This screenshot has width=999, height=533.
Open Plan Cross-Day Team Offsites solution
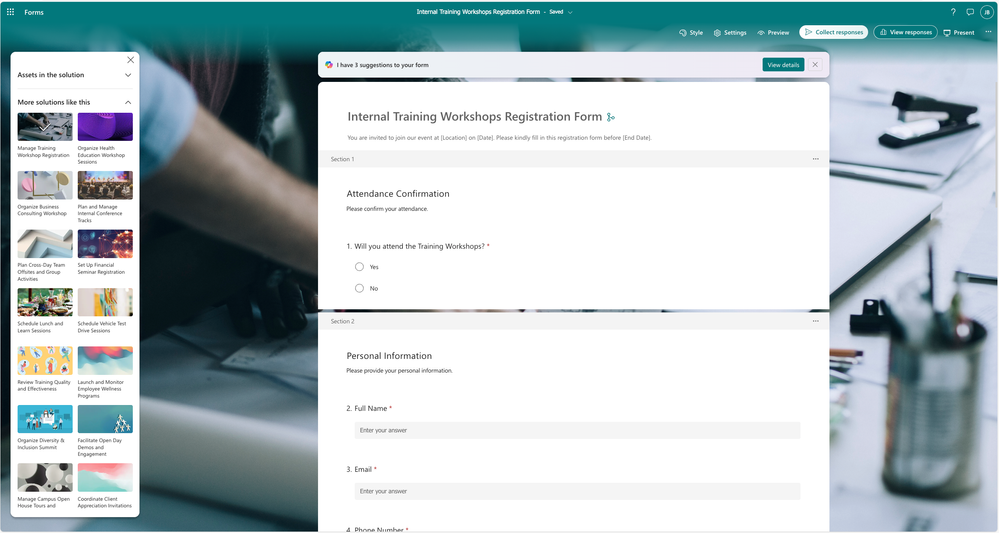(x=45, y=256)
